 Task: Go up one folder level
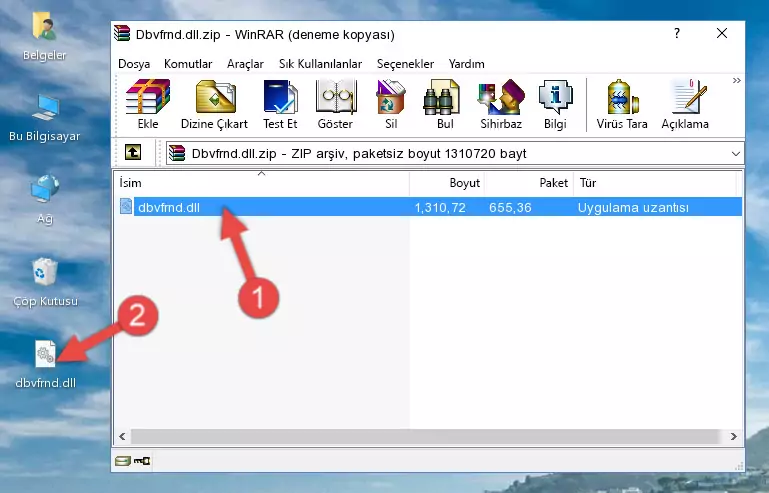coord(133,153)
